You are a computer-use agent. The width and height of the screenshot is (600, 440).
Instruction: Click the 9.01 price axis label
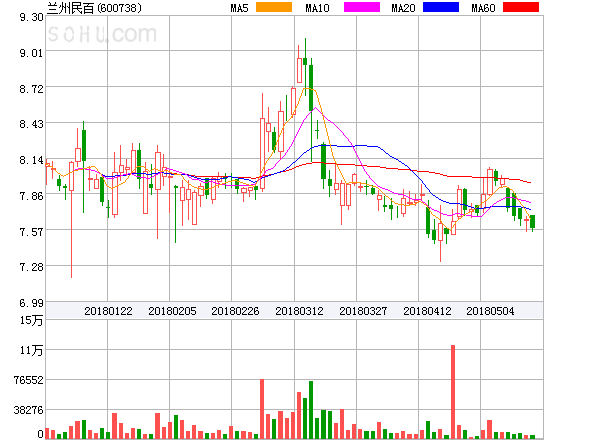point(31,53)
